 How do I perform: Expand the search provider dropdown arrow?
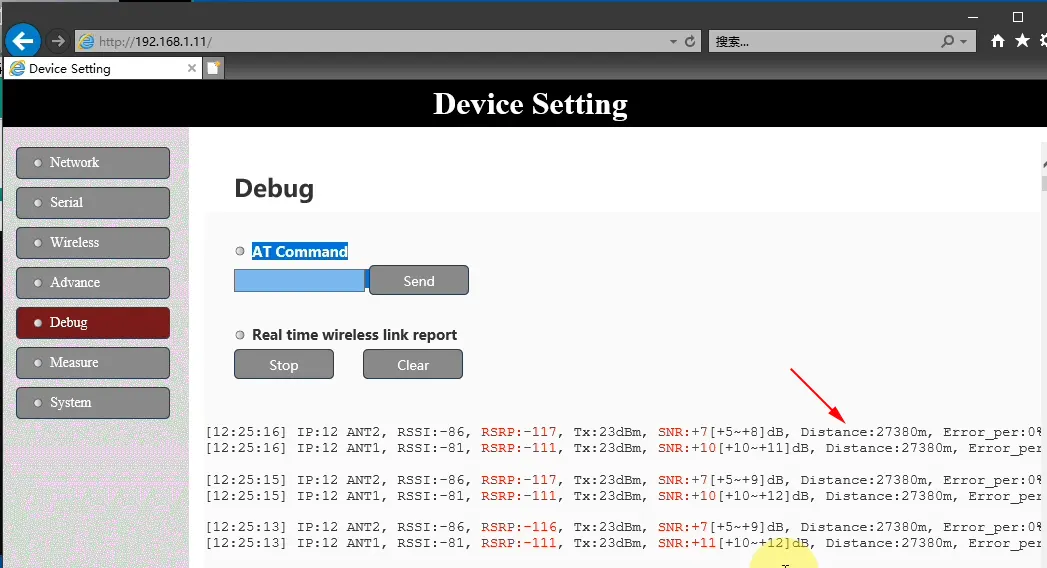tap(964, 42)
